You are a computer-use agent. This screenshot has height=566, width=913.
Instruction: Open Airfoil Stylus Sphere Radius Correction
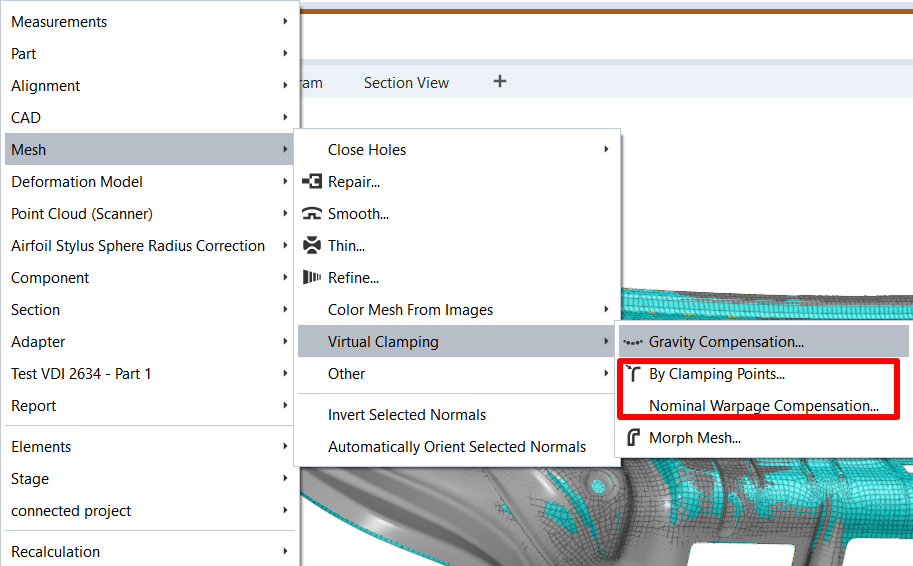click(x=138, y=246)
